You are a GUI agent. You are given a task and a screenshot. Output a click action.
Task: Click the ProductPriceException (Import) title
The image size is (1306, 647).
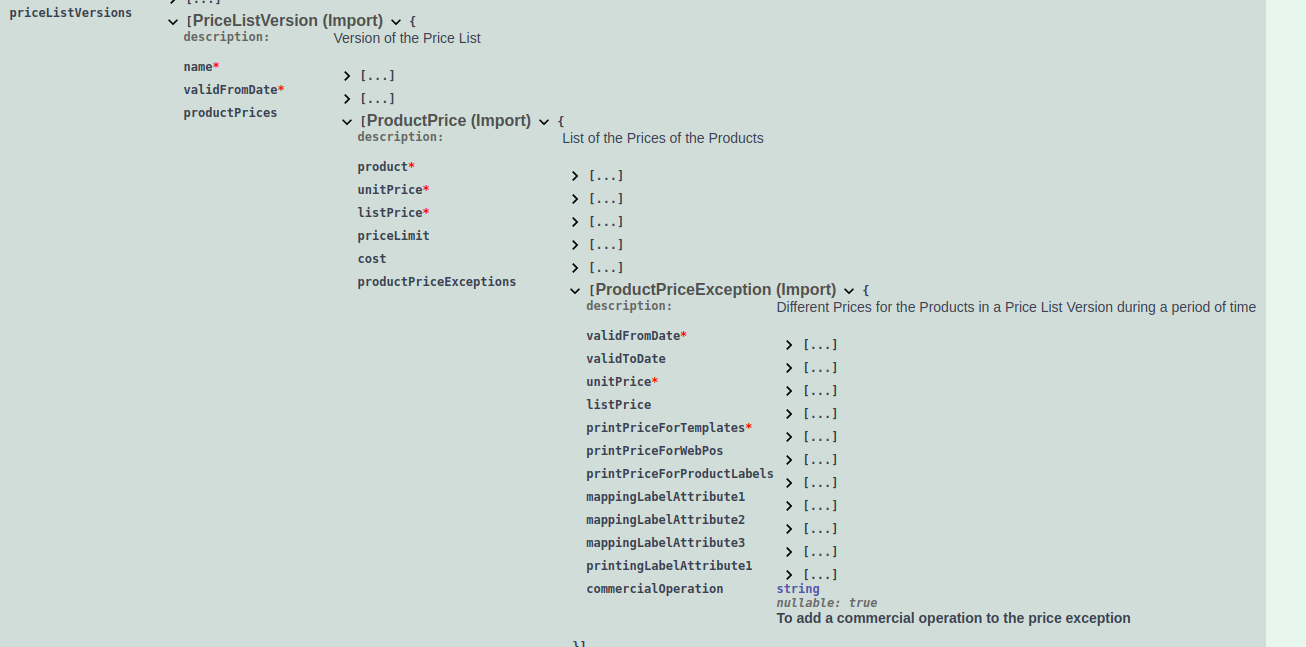(x=715, y=290)
